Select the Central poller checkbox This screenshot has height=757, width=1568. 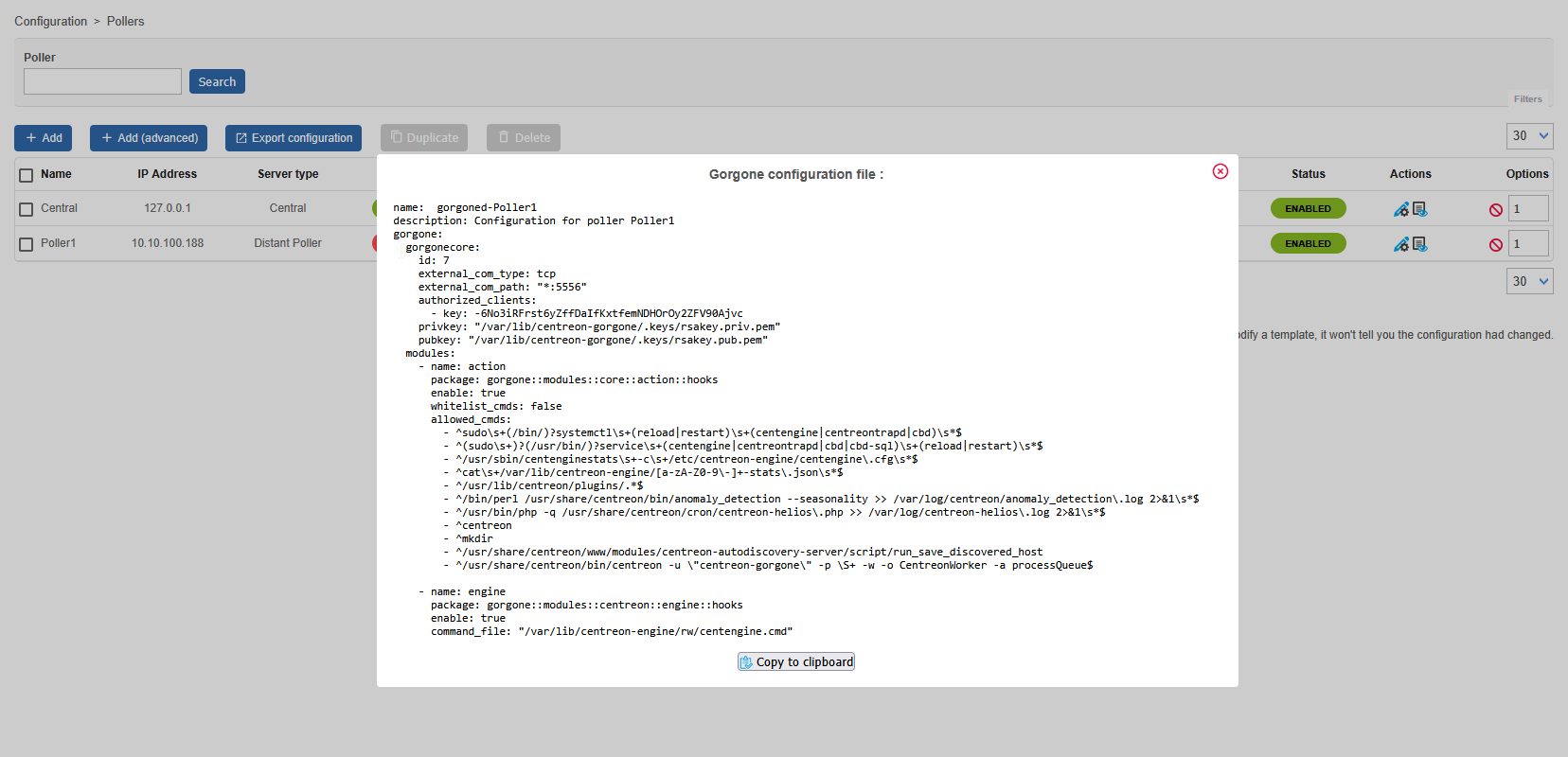(27, 209)
